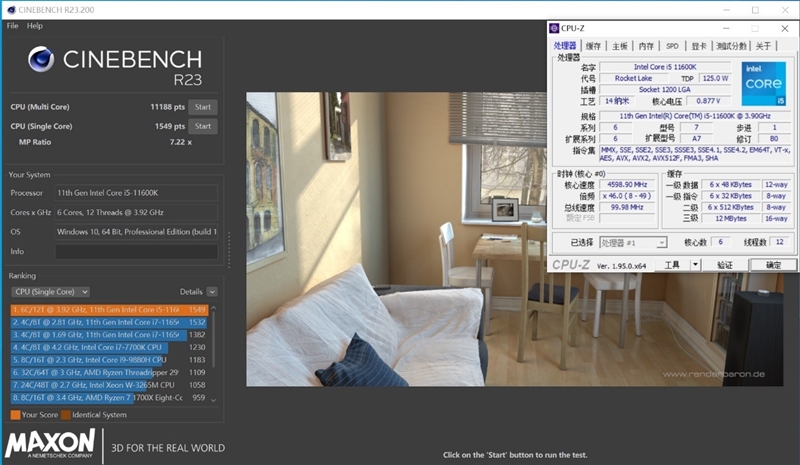This screenshot has height=465, width=800.
Task: Click the Cinebench logo sphere icon
Action: [41, 59]
